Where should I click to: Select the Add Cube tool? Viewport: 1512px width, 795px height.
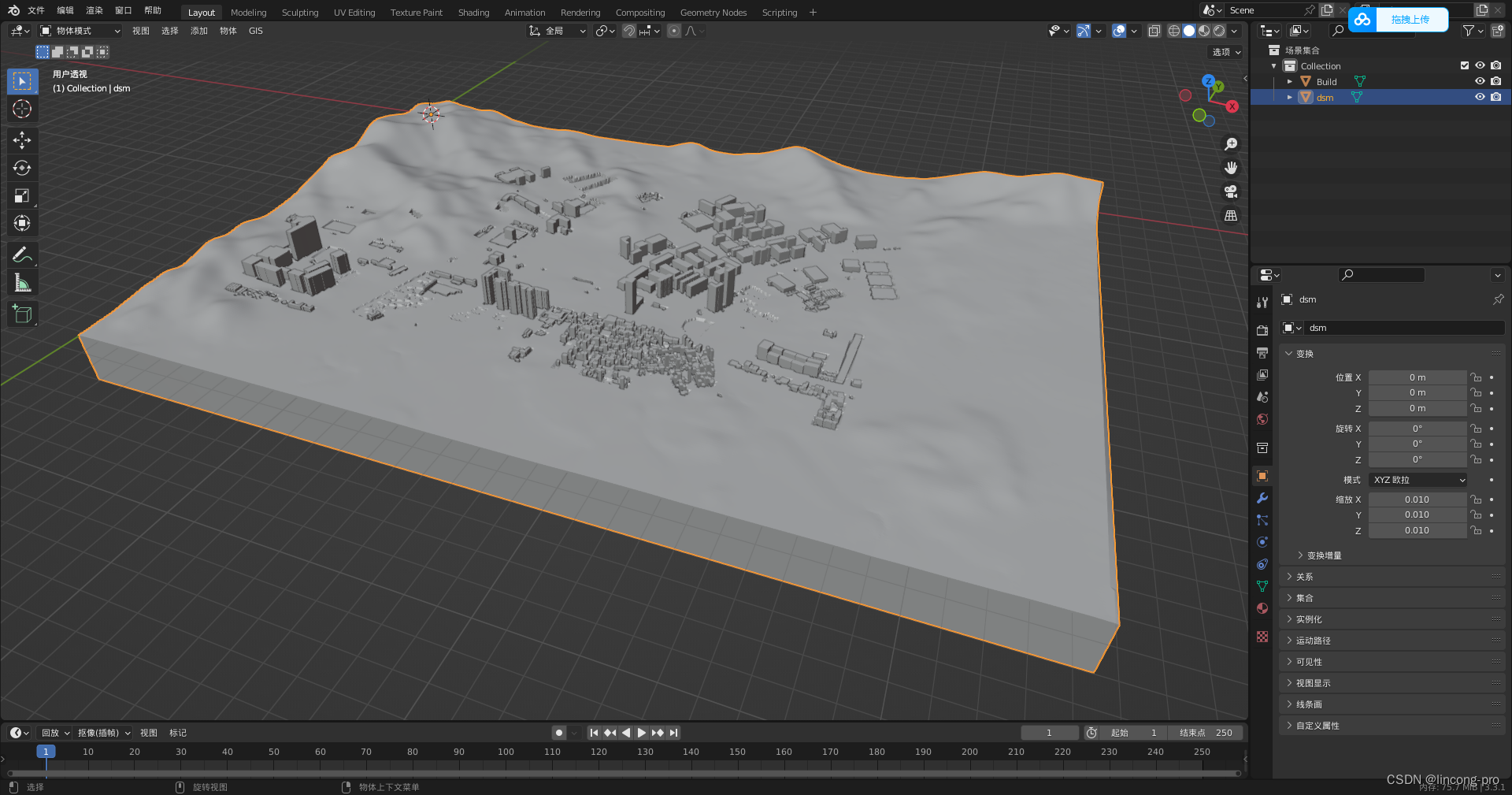(x=22, y=314)
